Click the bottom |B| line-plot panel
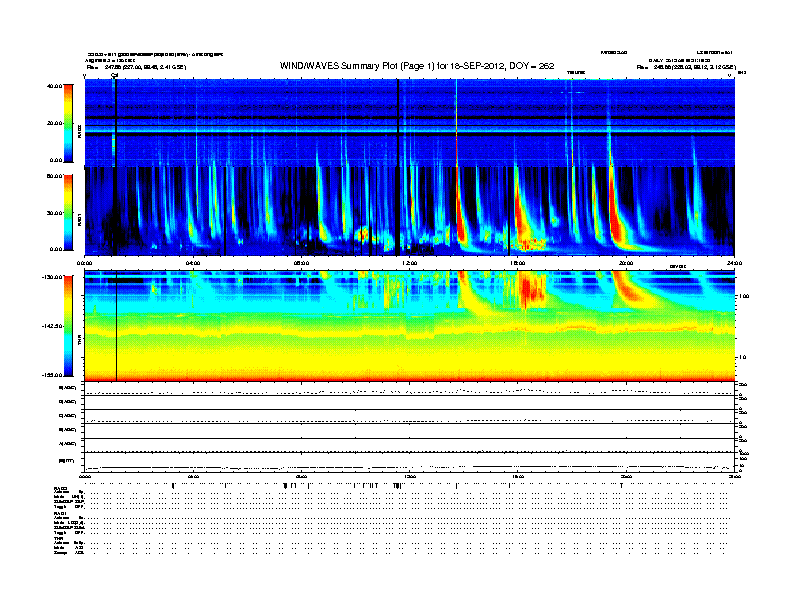The width and height of the screenshot is (792, 612). pyautogui.click(x=410, y=462)
